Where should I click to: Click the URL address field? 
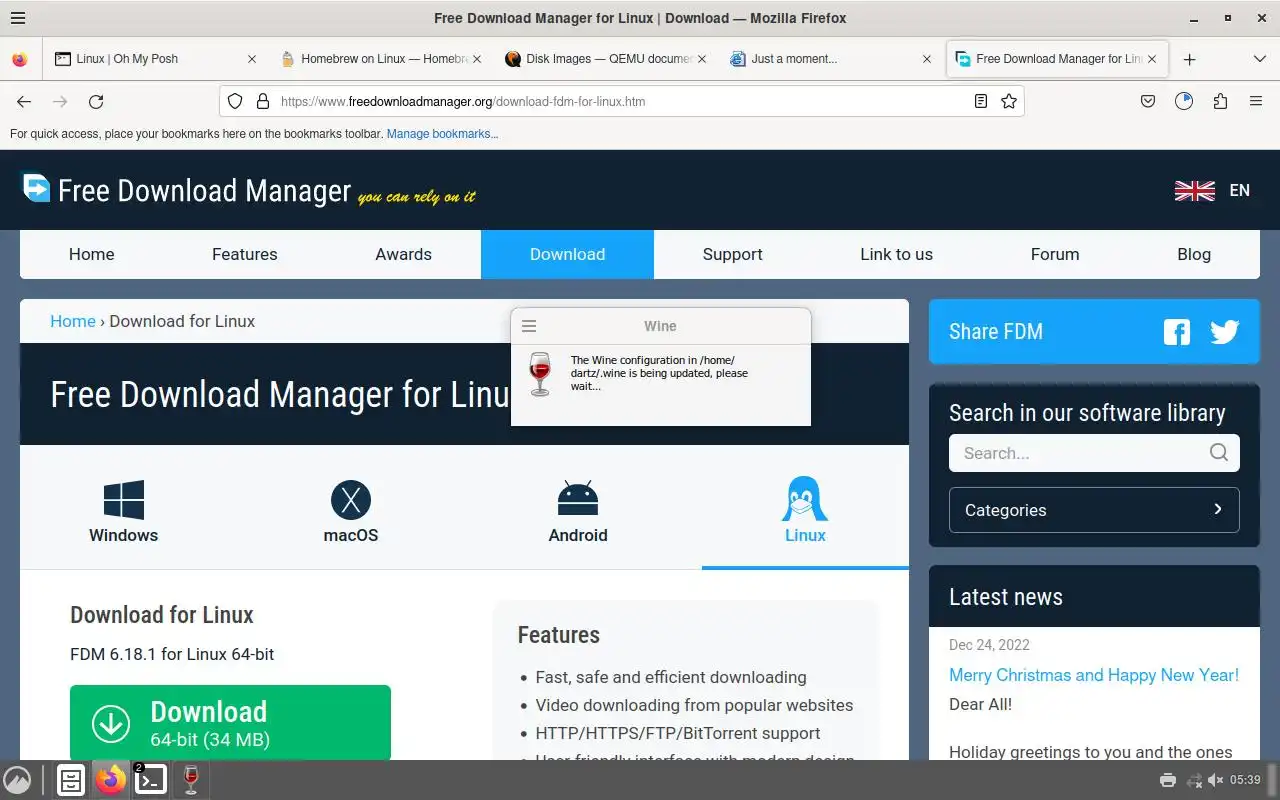coord(620,101)
